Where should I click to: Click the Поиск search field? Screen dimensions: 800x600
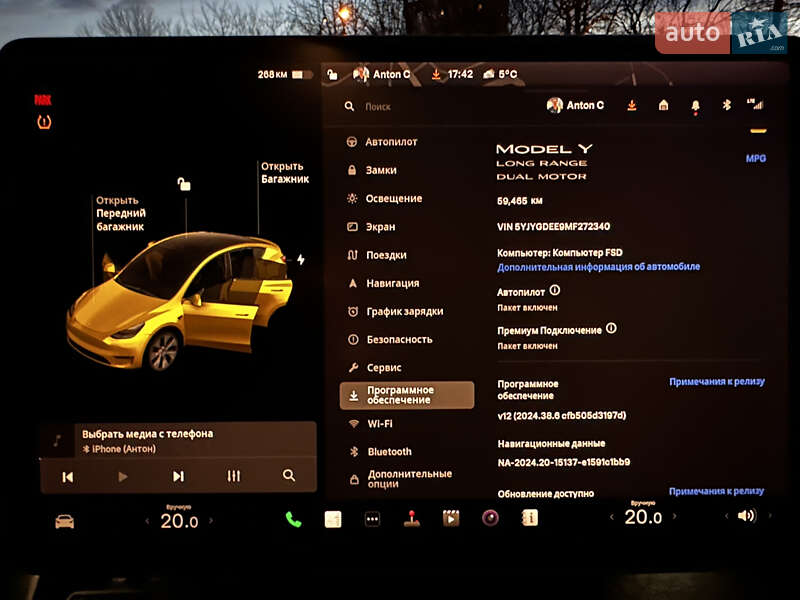click(378, 107)
